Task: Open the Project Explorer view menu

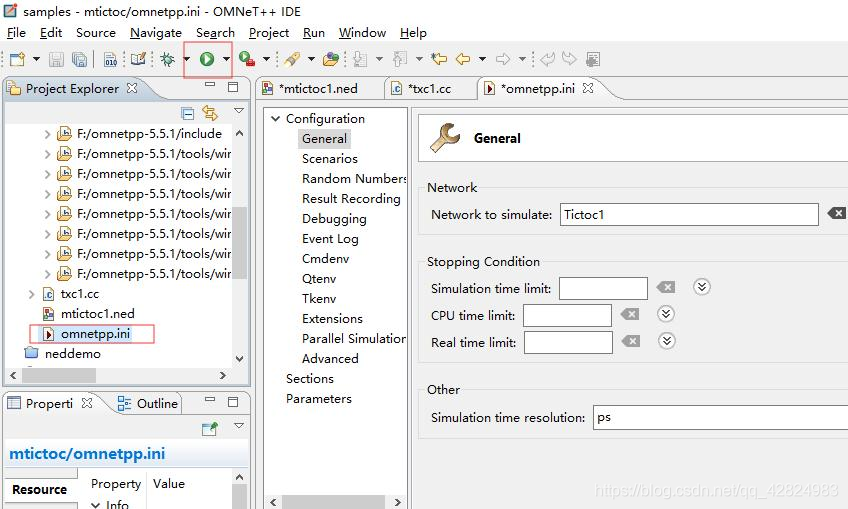Action: pyautogui.click(x=238, y=111)
